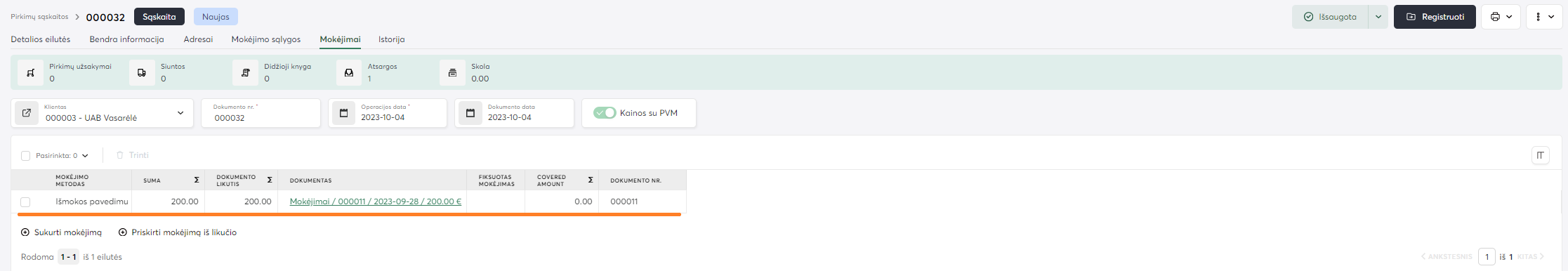Switch to the Istorija tab

[x=391, y=39]
